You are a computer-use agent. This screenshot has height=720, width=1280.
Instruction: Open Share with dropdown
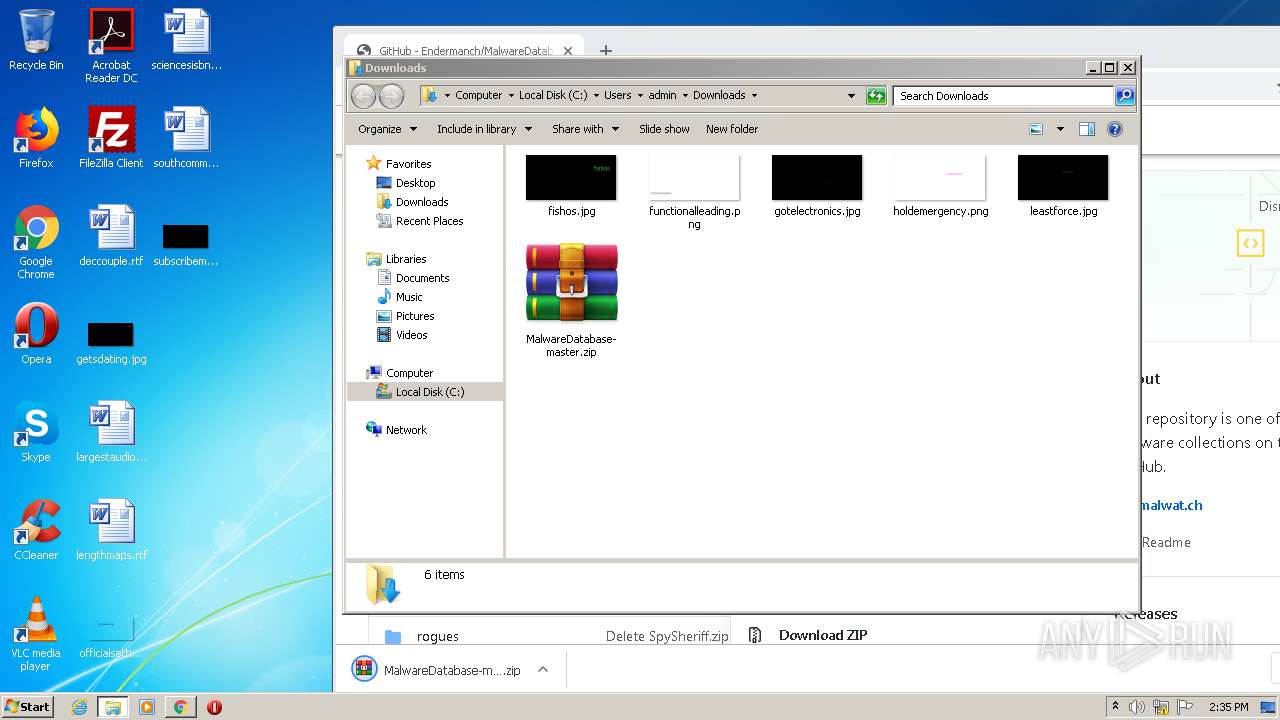(x=586, y=129)
